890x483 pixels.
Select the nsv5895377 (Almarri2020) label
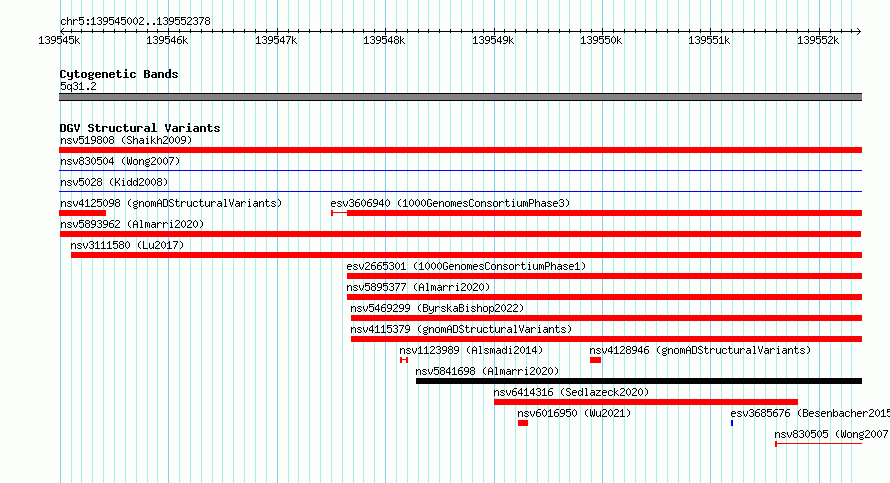tap(418, 287)
